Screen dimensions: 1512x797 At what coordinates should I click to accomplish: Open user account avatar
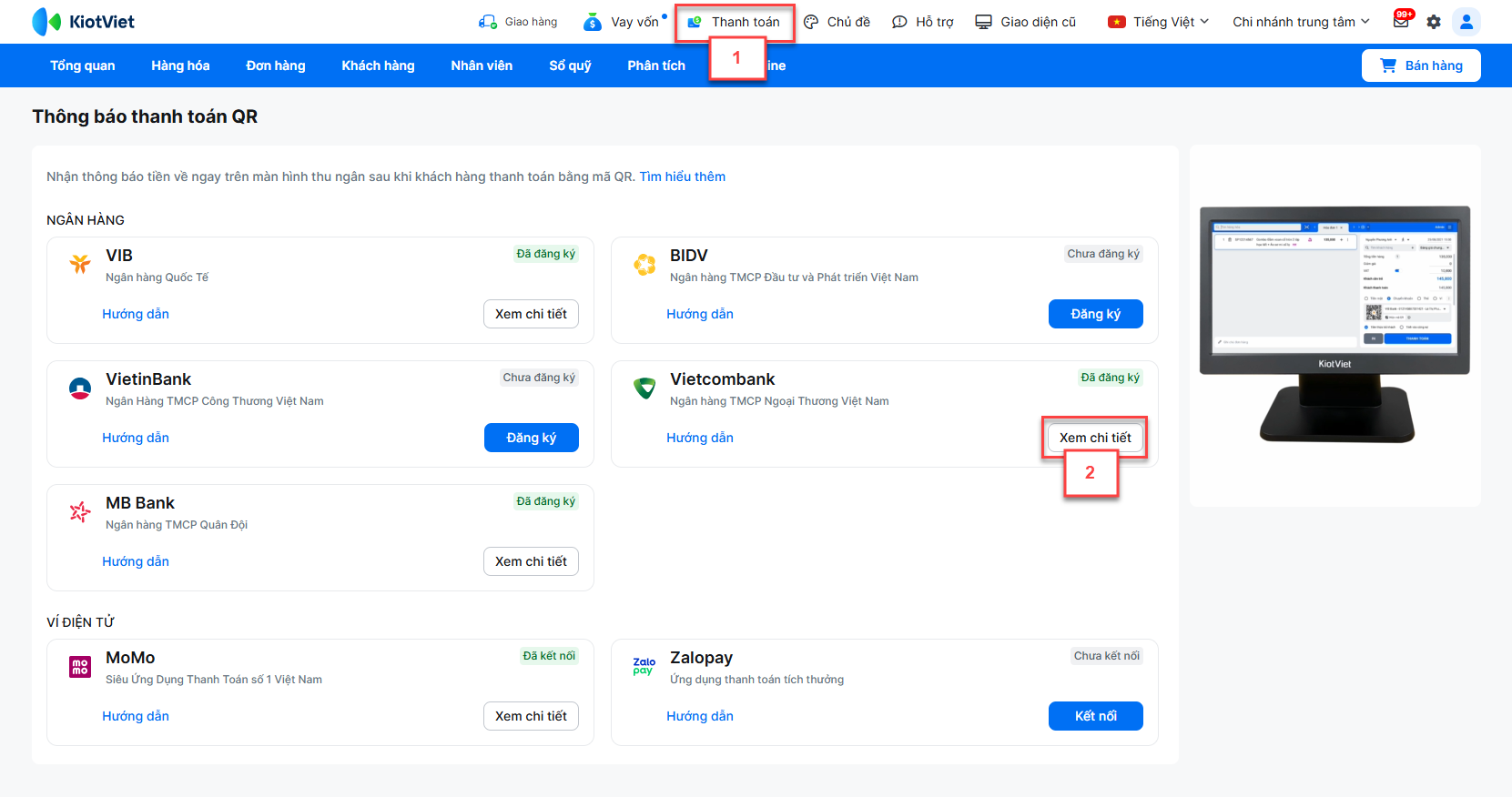tap(1466, 22)
